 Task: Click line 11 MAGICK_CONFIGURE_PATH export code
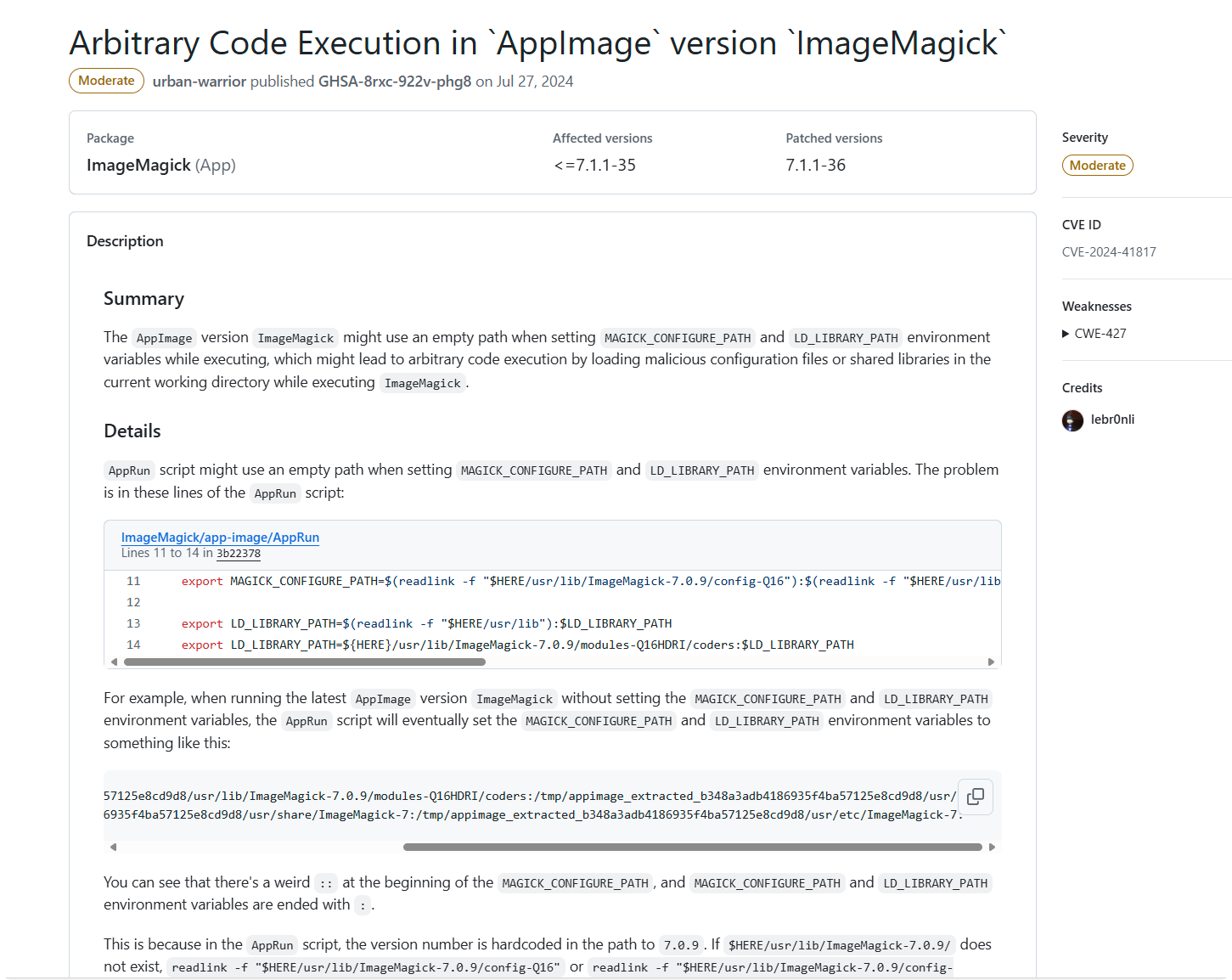pos(591,582)
